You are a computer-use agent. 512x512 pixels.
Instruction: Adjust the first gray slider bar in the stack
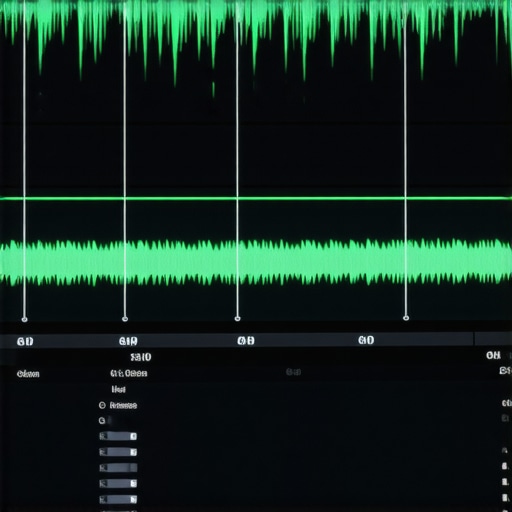tap(118, 436)
